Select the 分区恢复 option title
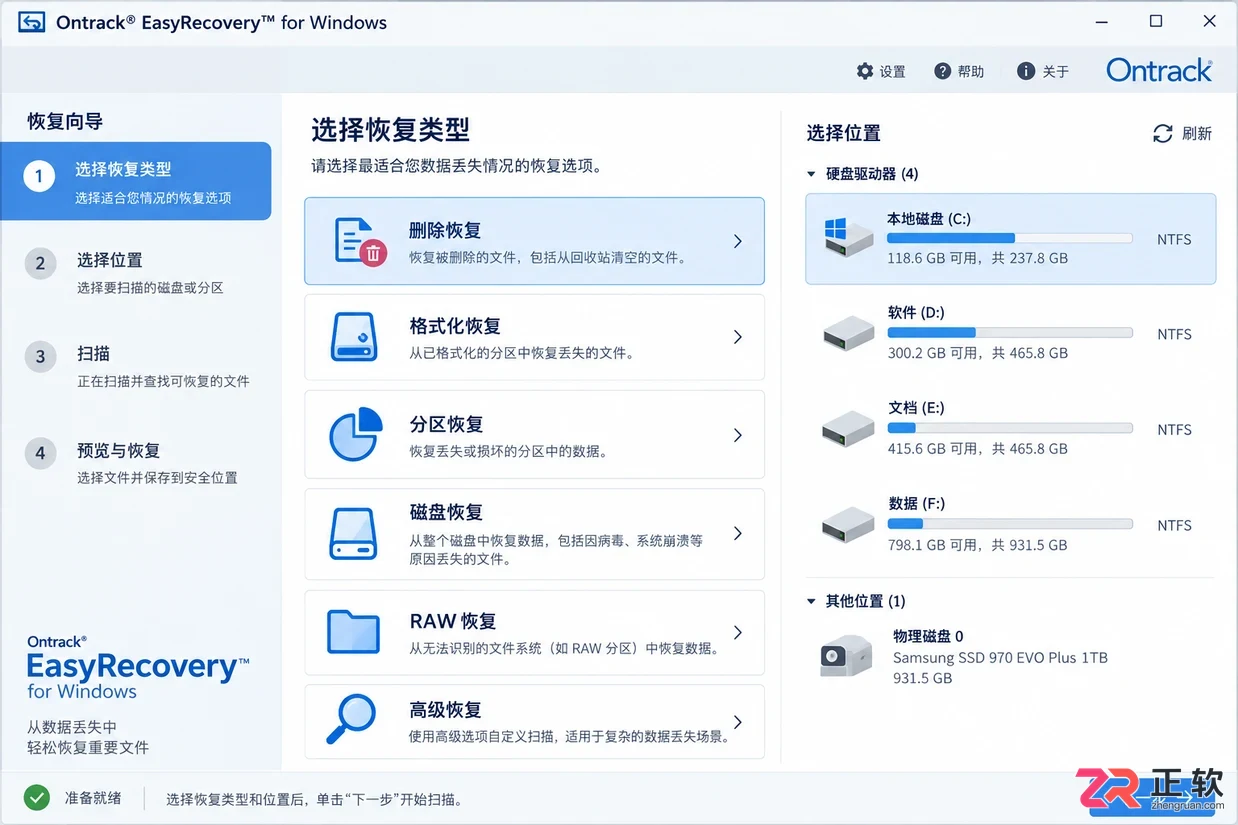Image resolution: width=1238 pixels, height=825 pixels. (x=445, y=424)
